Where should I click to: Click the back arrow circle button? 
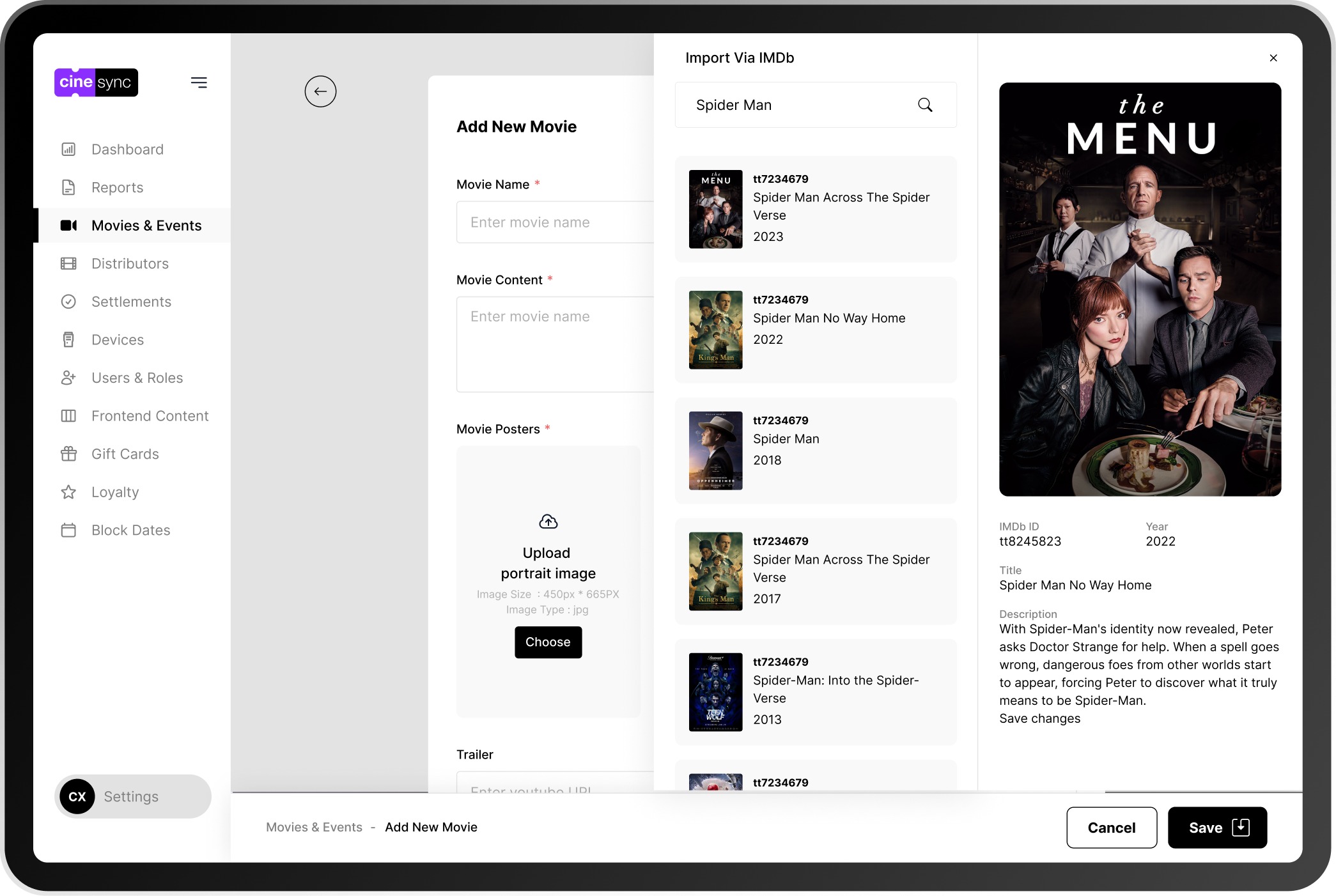click(320, 91)
